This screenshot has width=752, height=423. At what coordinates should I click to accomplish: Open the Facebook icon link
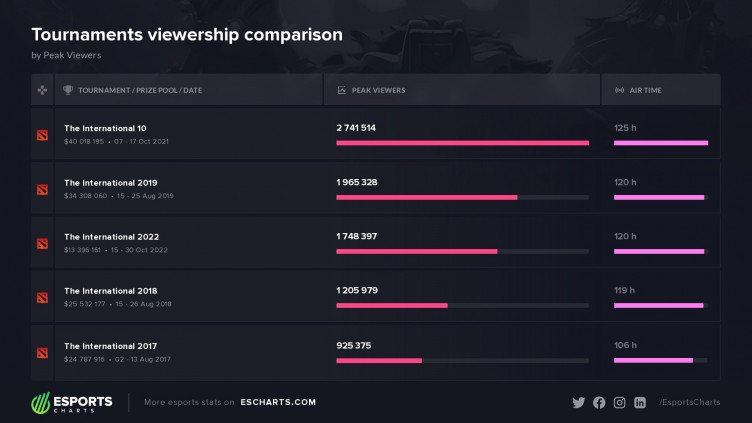(x=599, y=402)
